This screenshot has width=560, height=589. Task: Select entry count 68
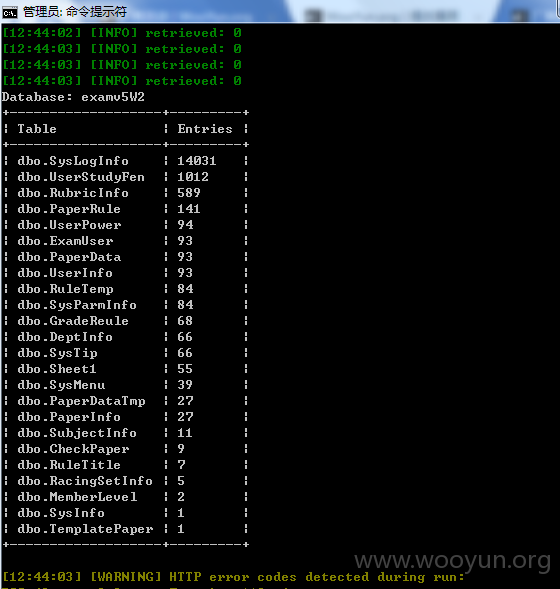pos(185,321)
